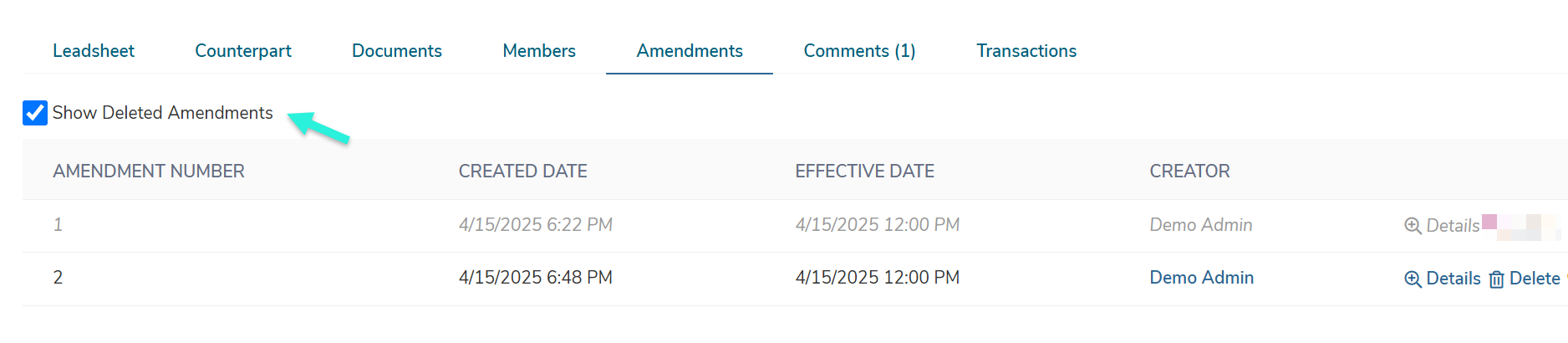Select the Amendments tab
The width and height of the screenshot is (1568, 343).
pyautogui.click(x=690, y=51)
